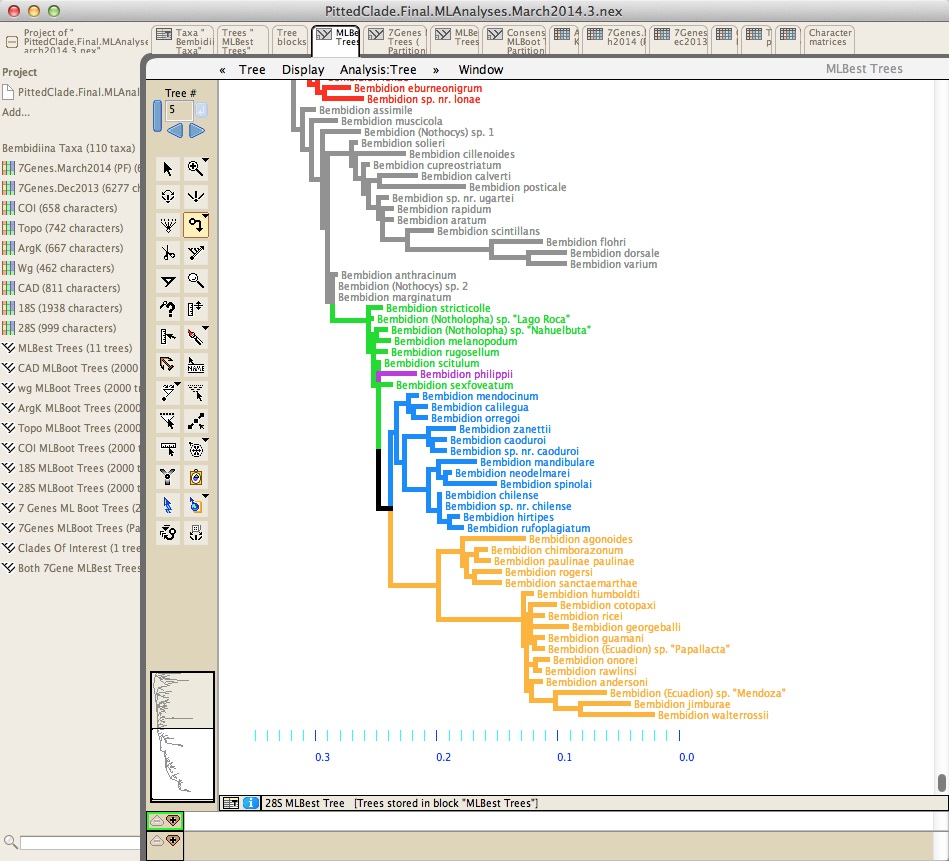
Task: Choose the magnifying glass tool
Action: (196, 281)
